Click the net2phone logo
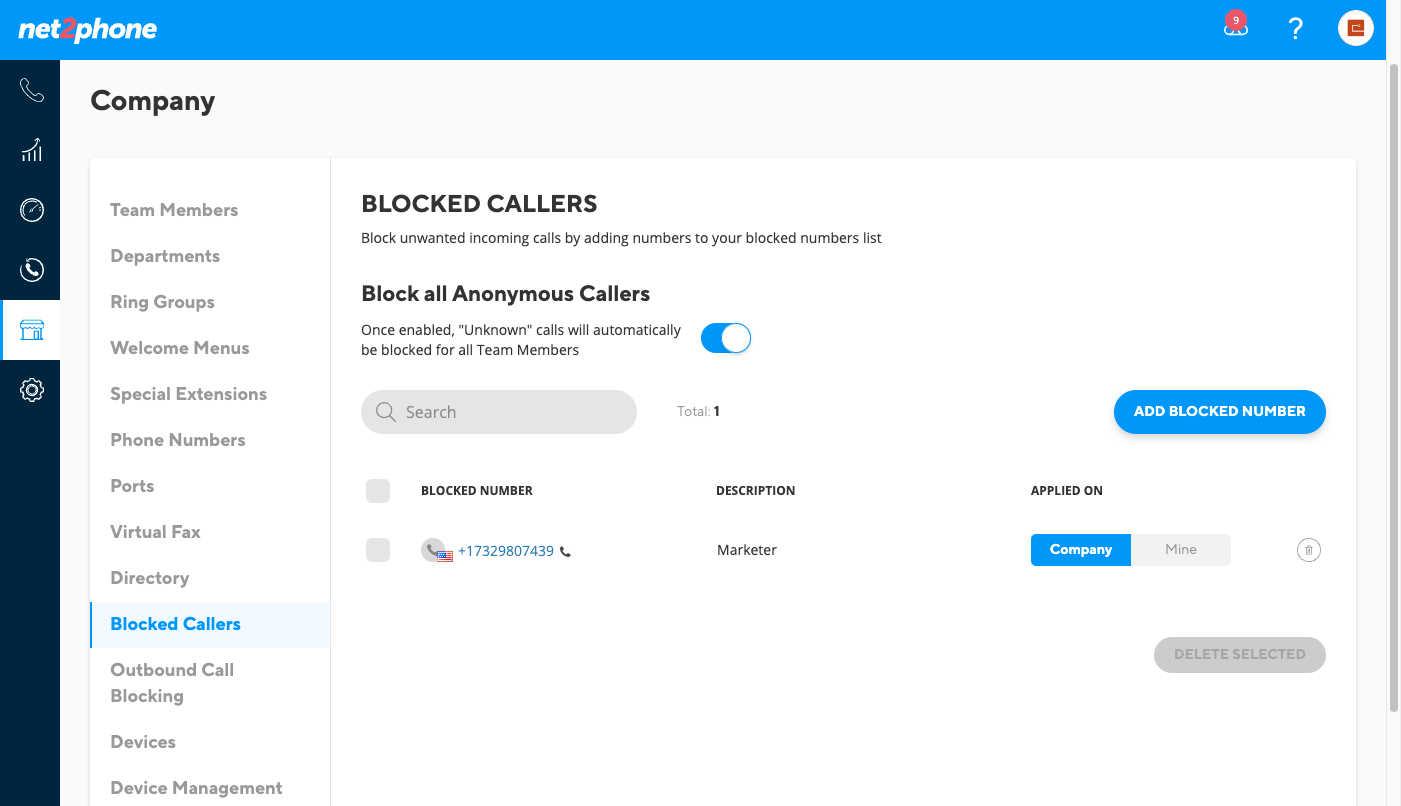1401x806 pixels. 88,30
